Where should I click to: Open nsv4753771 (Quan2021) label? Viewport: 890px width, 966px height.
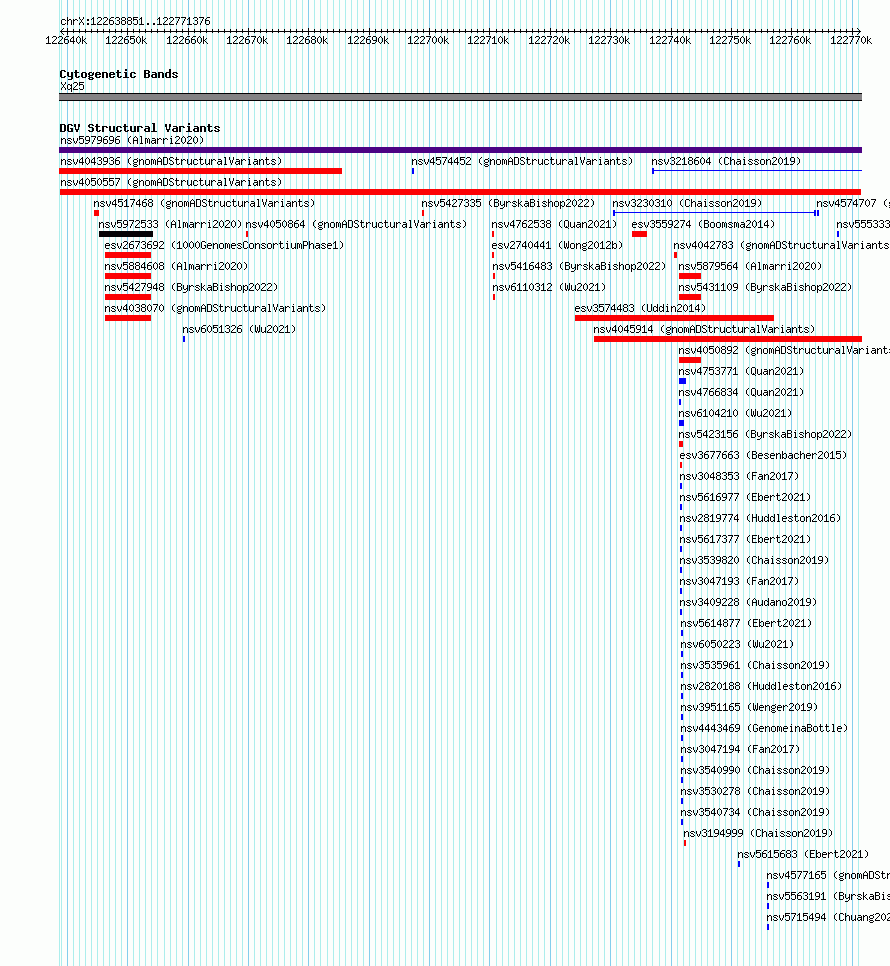pyautogui.click(x=741, y=371)
